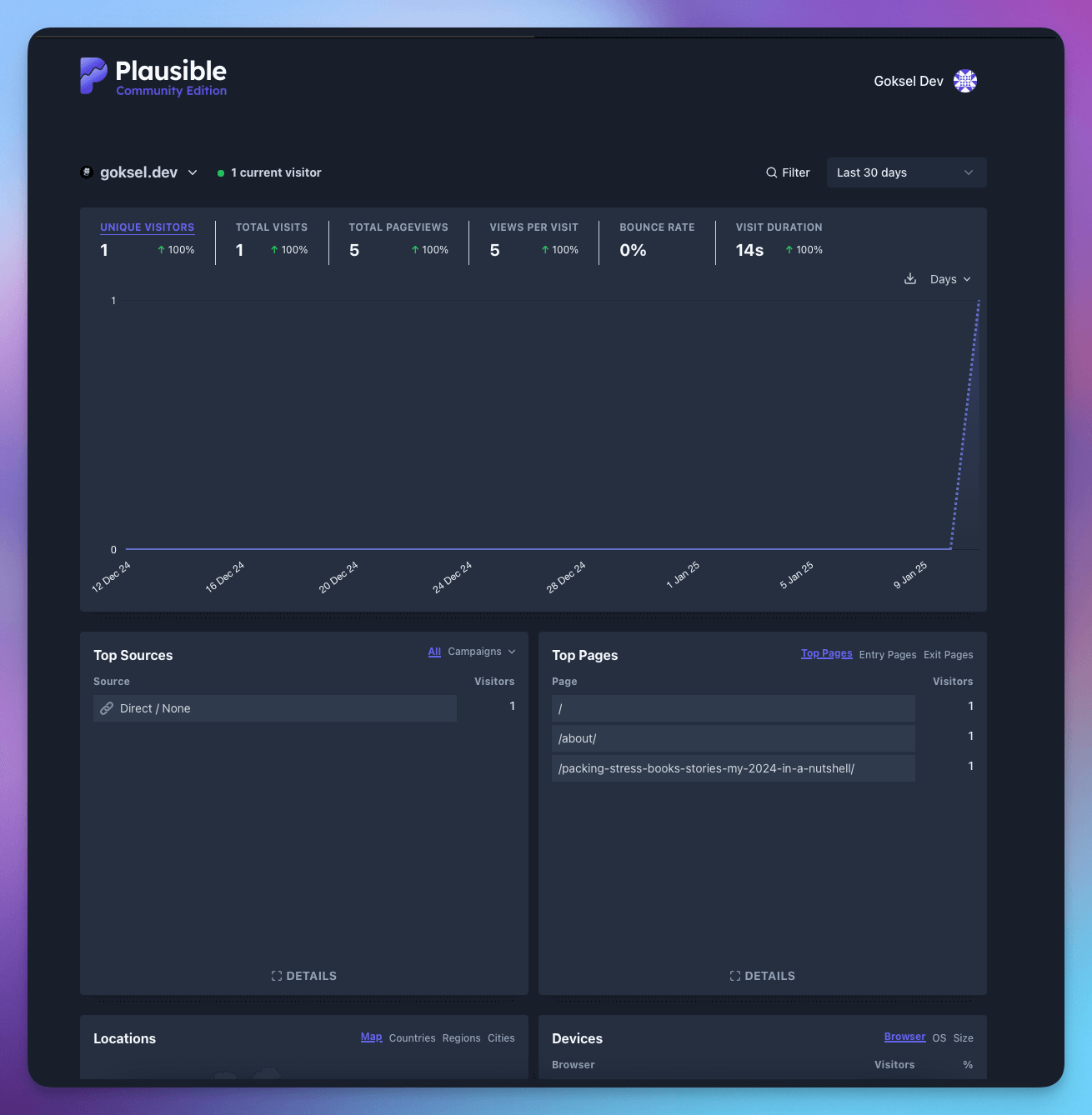
Task: Click the 12 Dec 24 axis label
Action: coord(111,577)
